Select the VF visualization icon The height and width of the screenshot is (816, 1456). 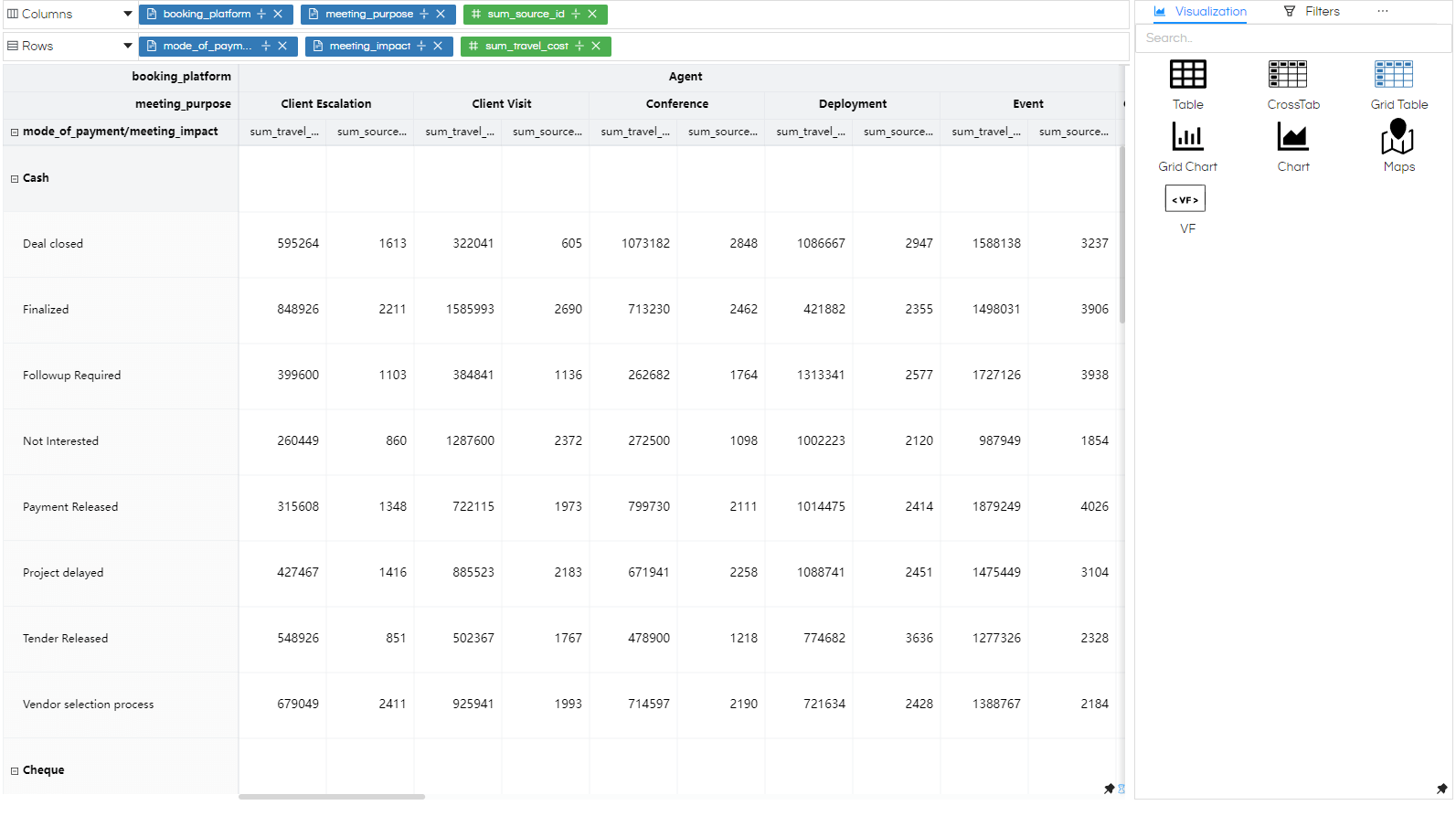[1185, 198]
